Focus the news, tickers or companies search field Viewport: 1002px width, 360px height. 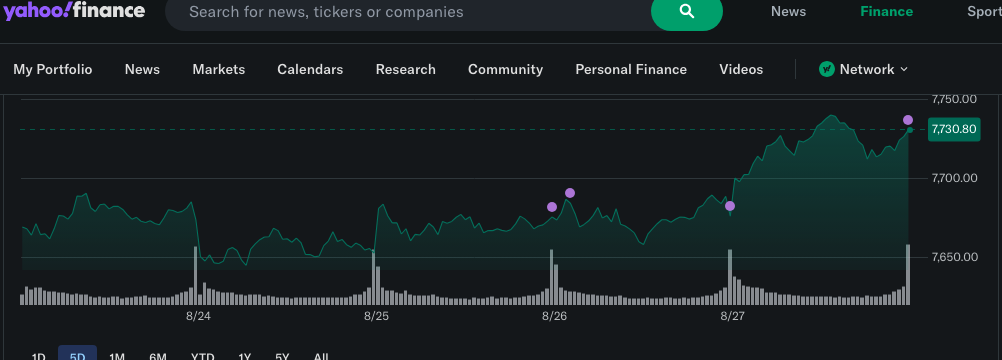click(409, 12)
